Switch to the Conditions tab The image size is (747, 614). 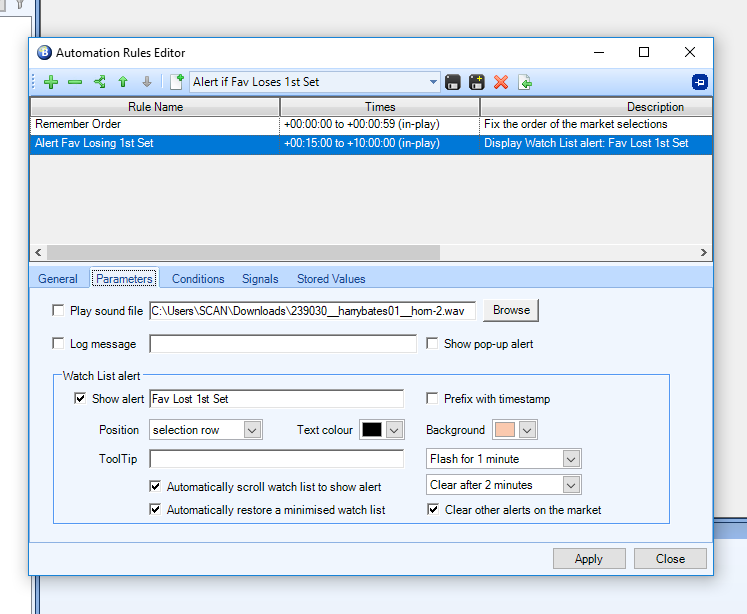(x=198, y=279)
